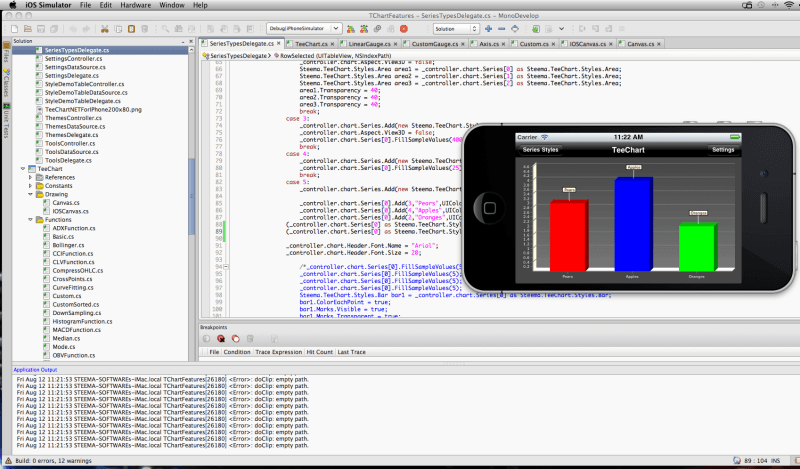Click the Trace Expression column header

coord(279,352)
